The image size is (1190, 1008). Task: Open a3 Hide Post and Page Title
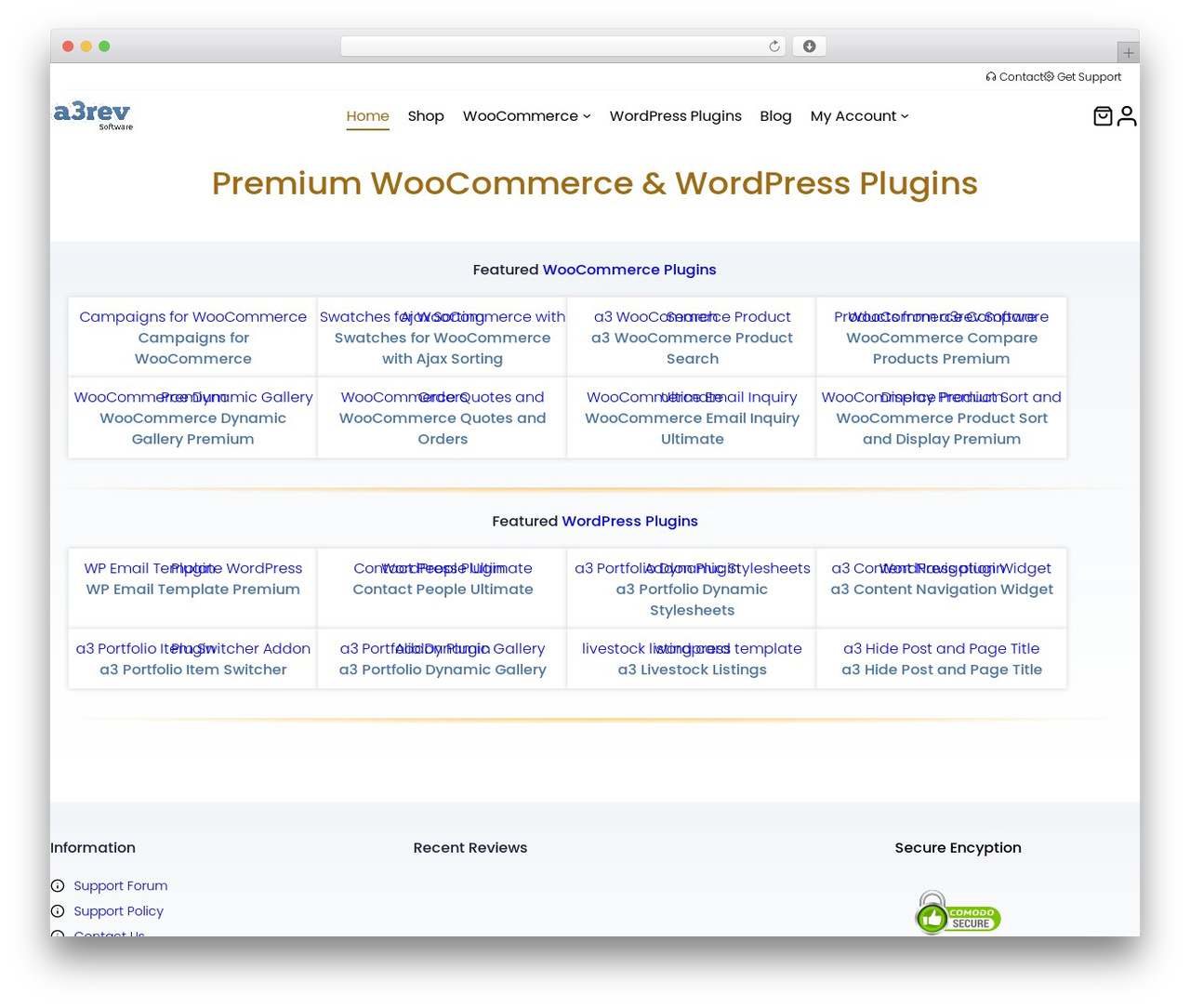point(942,659)
